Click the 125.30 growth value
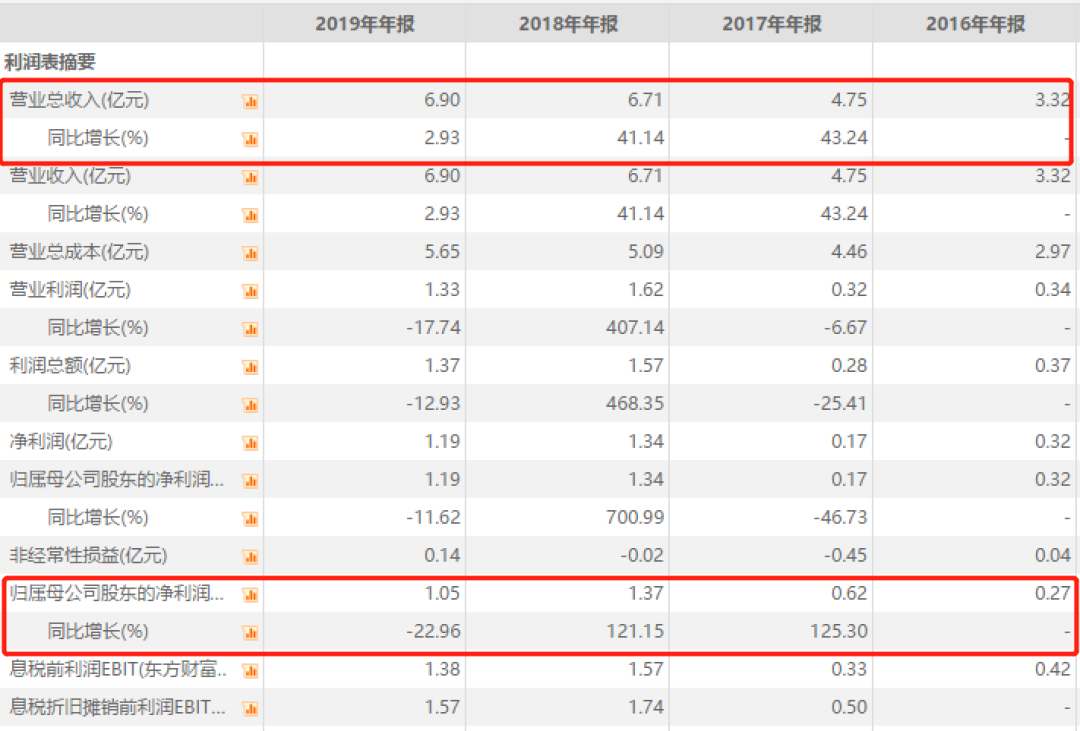Screen dimensions: 1080x731 [838, 630]
